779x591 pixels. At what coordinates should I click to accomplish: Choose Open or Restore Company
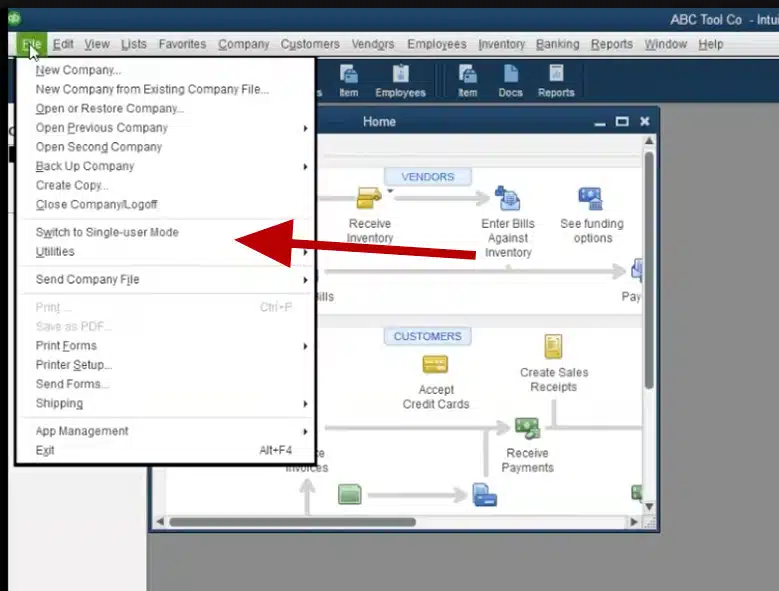[x=166, y=108]
